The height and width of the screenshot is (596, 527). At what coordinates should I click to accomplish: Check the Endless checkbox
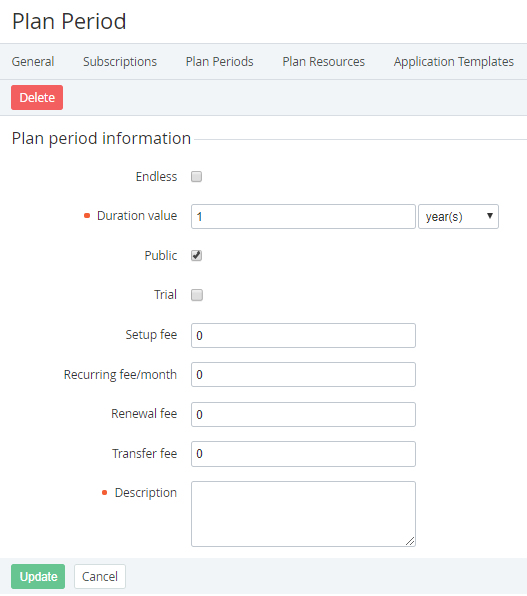pos(197,177)
